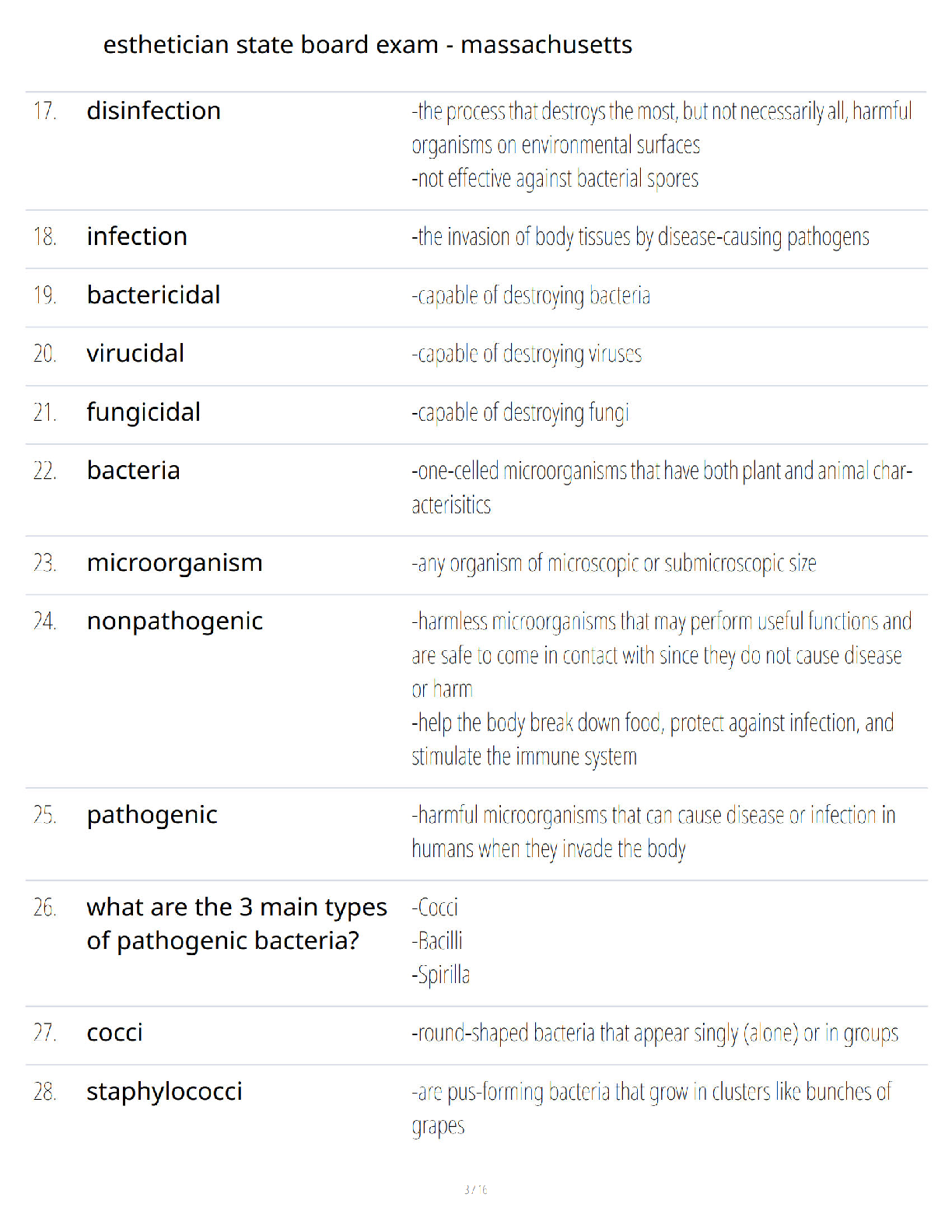Click the definition 'capable of destroying fungi'
Viewport: 952px width, 1232px height.
coord(520,413)
